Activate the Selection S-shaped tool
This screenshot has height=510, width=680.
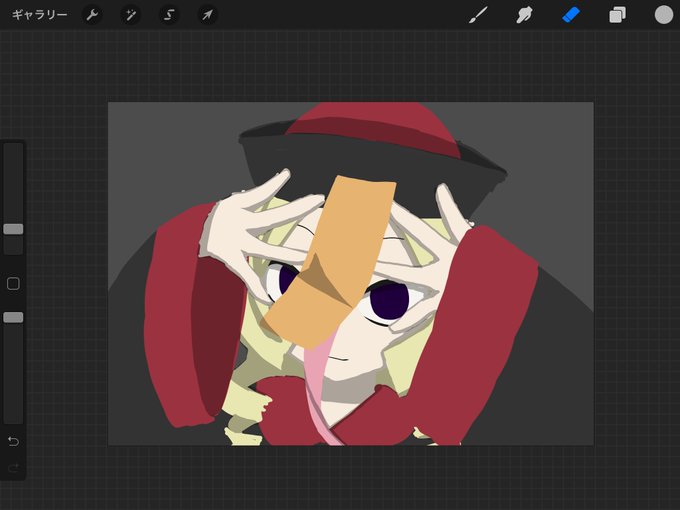click(169, 15)
